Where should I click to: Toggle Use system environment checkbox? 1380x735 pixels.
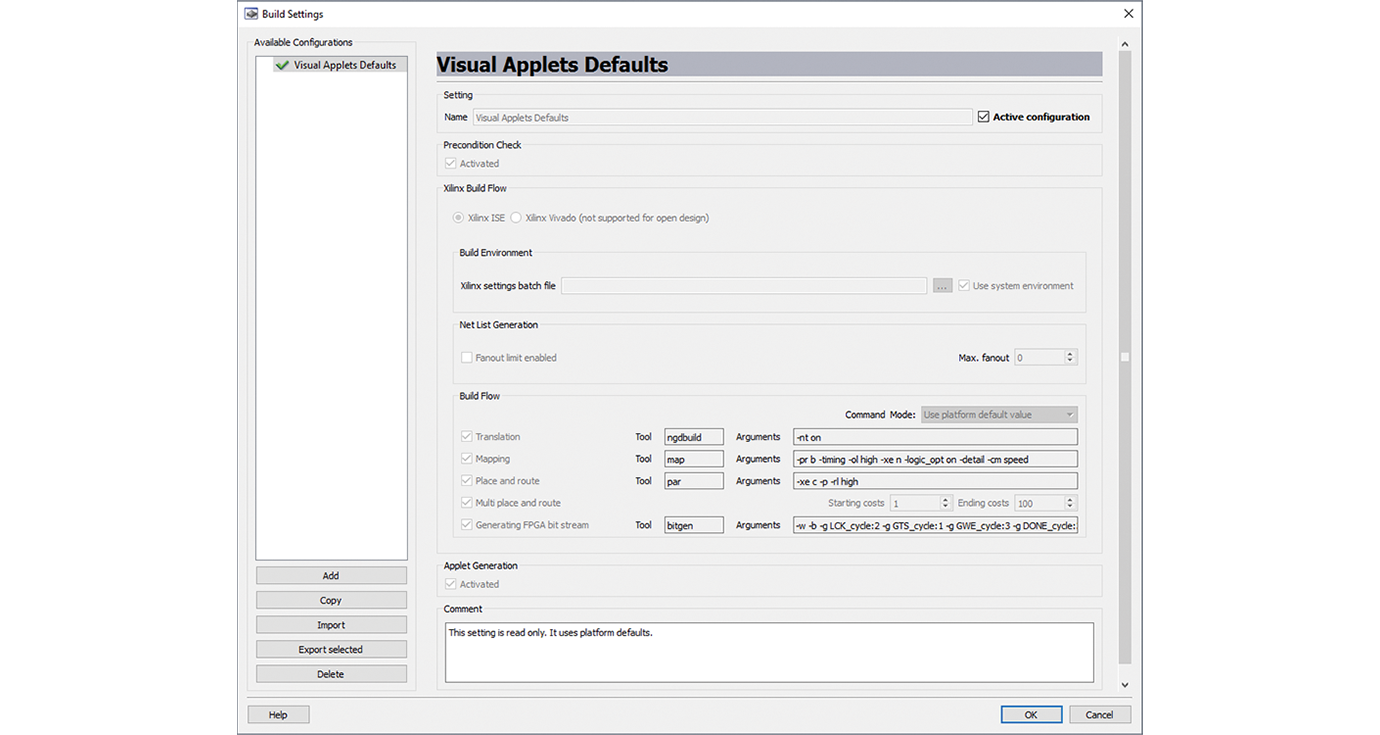coord(964,286)
